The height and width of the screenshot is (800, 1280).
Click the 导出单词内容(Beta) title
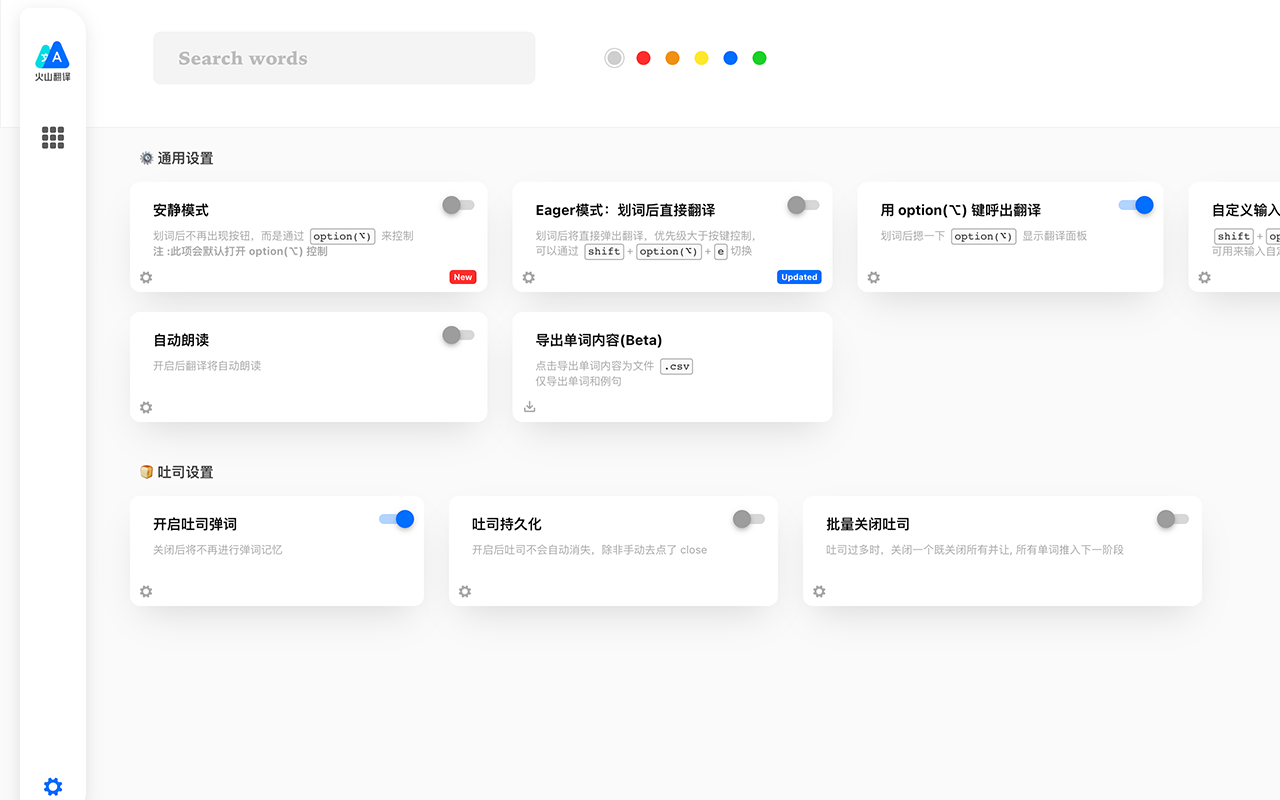pos(599,340)
